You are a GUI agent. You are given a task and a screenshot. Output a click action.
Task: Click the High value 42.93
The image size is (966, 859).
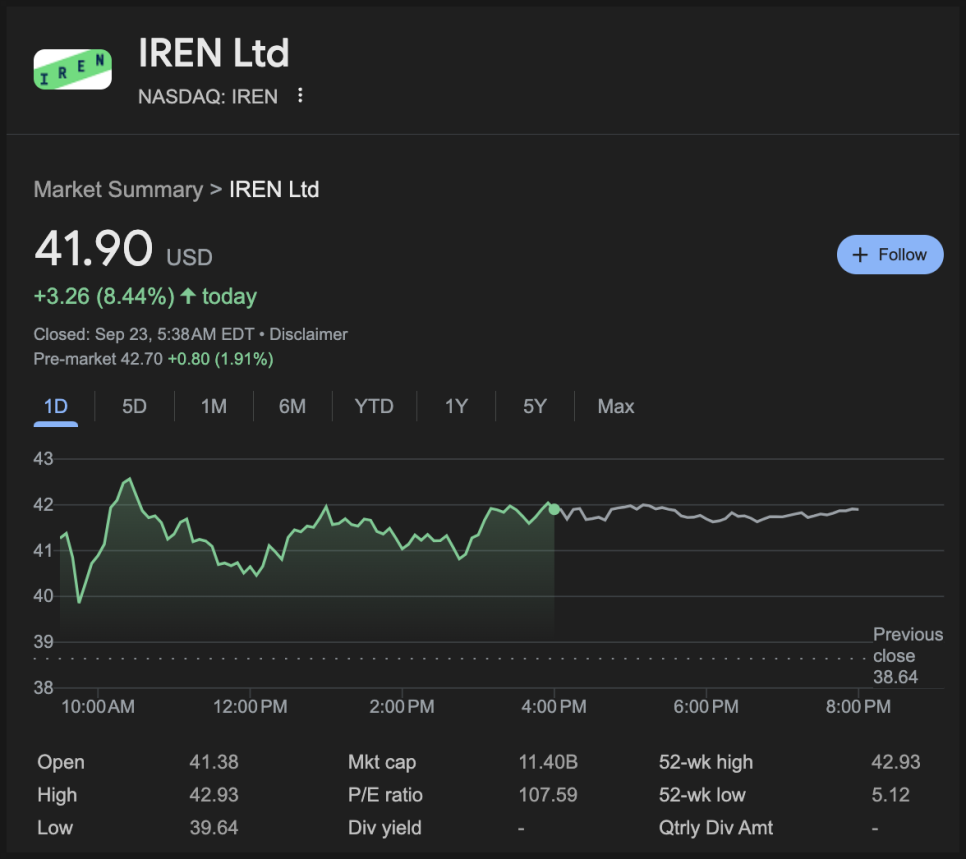(214, 795)
